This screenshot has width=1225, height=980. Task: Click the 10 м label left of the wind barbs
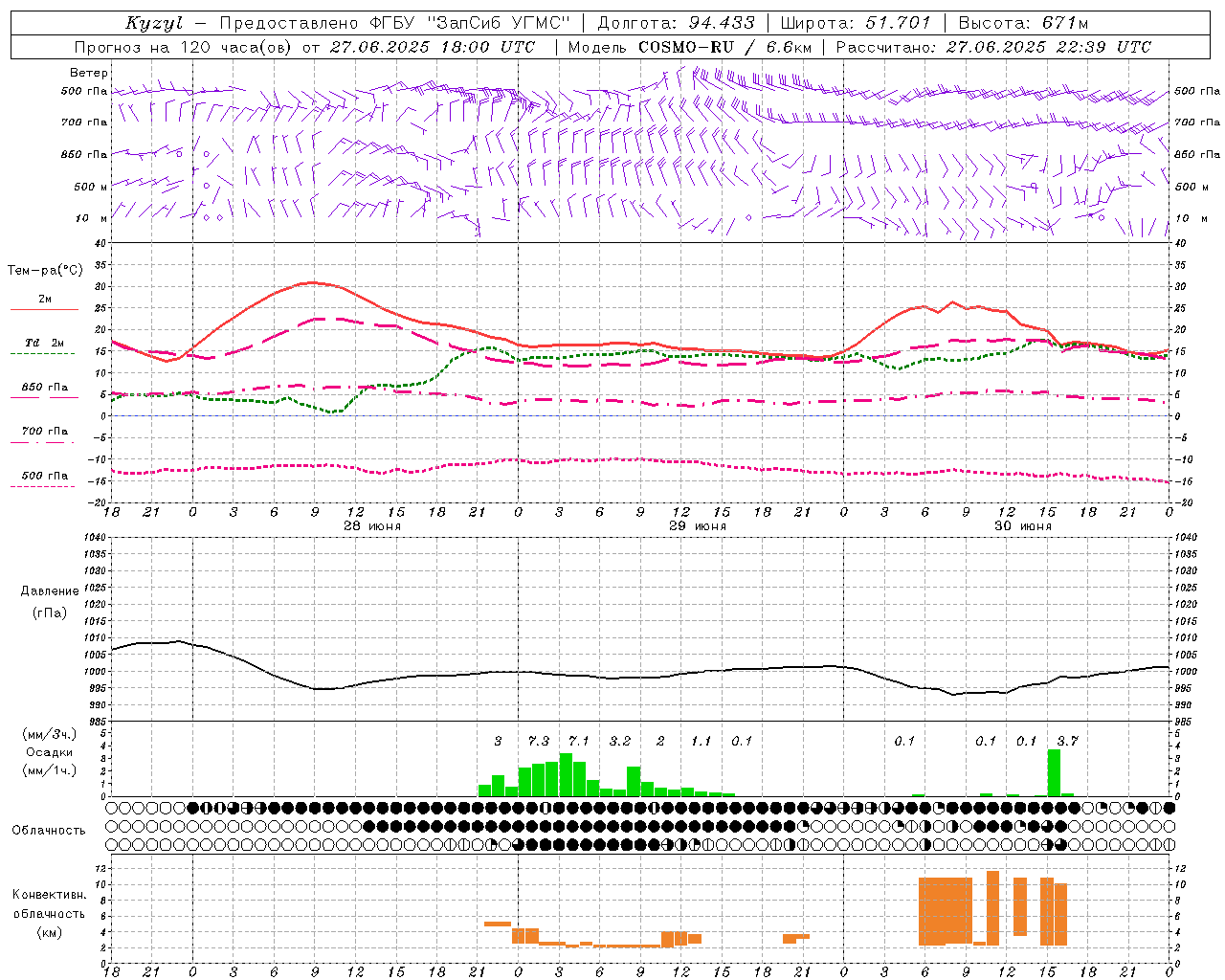(x=91, y=218)
